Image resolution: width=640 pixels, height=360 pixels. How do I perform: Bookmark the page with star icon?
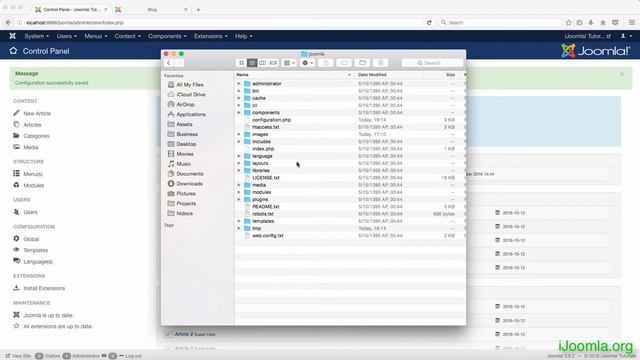click(569, 22)
